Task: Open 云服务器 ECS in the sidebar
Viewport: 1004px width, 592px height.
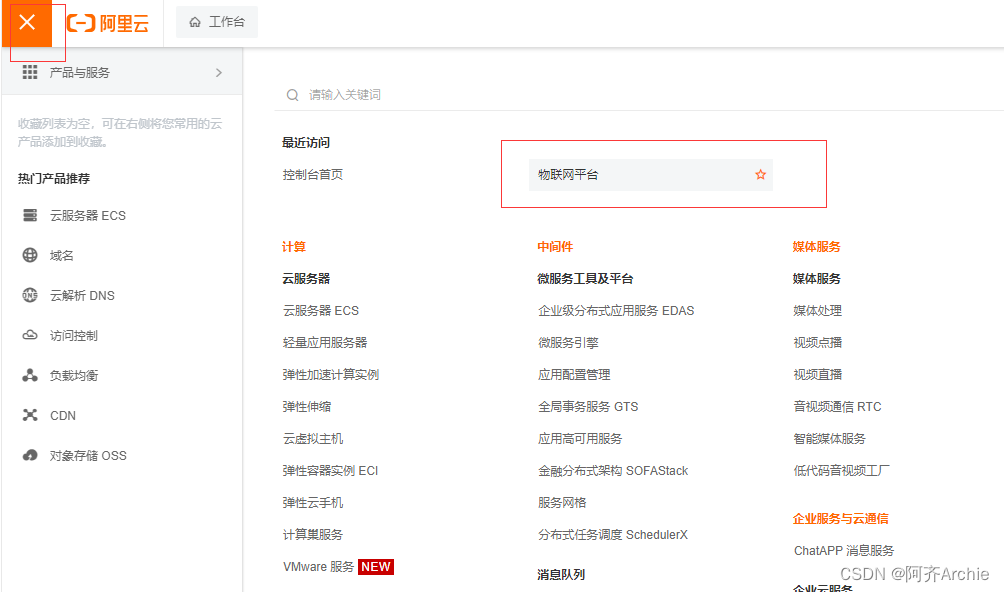Action: [88, 216]
